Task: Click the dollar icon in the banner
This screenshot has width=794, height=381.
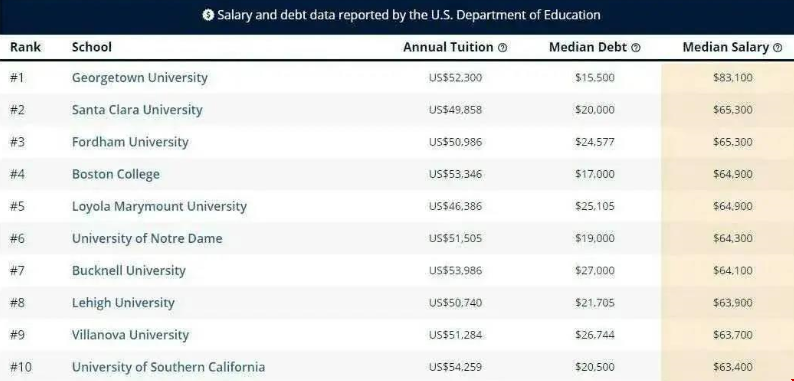Action: pos(208,15)
